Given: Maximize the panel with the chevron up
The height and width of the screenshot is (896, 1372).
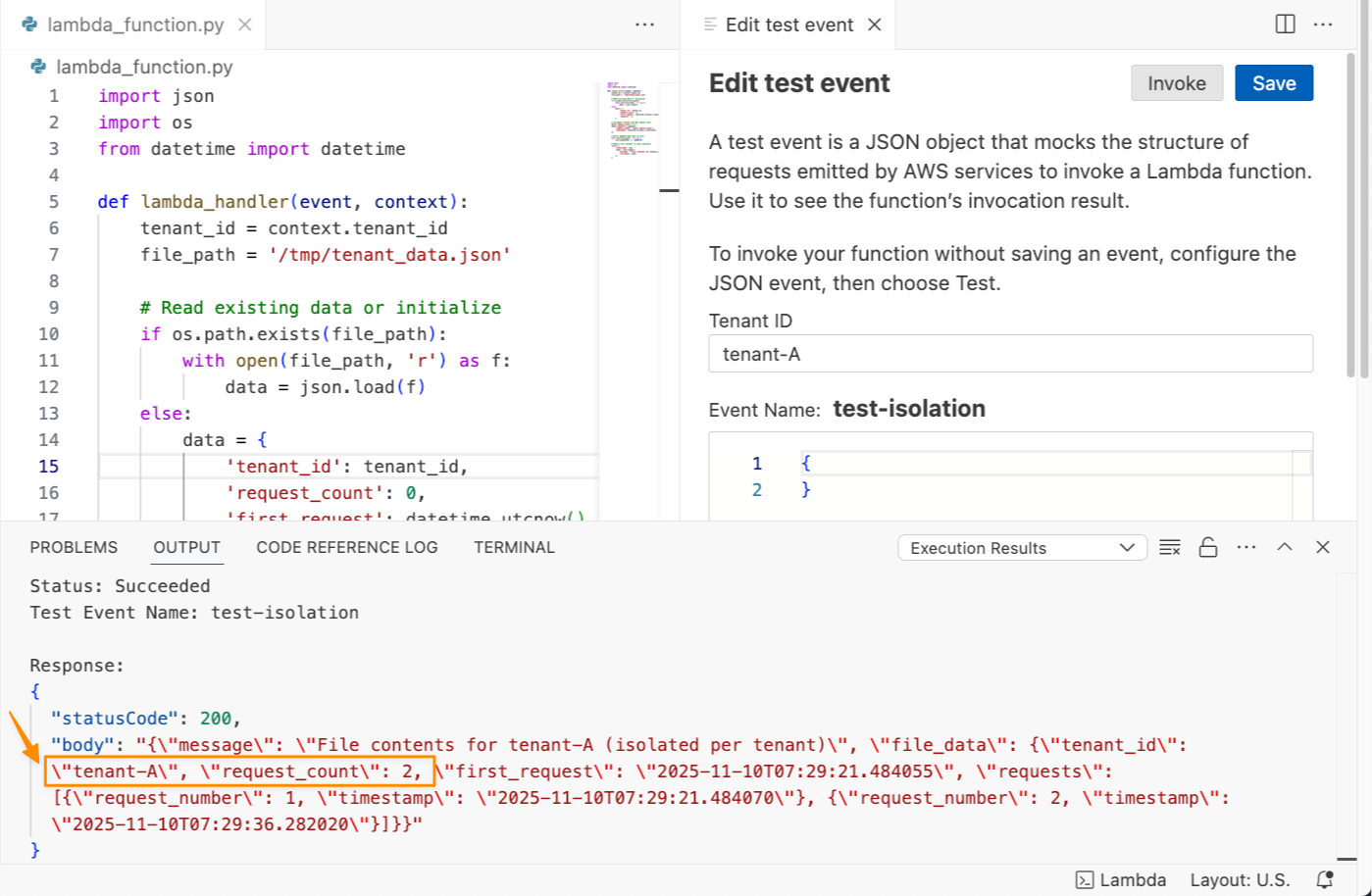Looking at the screenshot, I should click(1285, 547).
